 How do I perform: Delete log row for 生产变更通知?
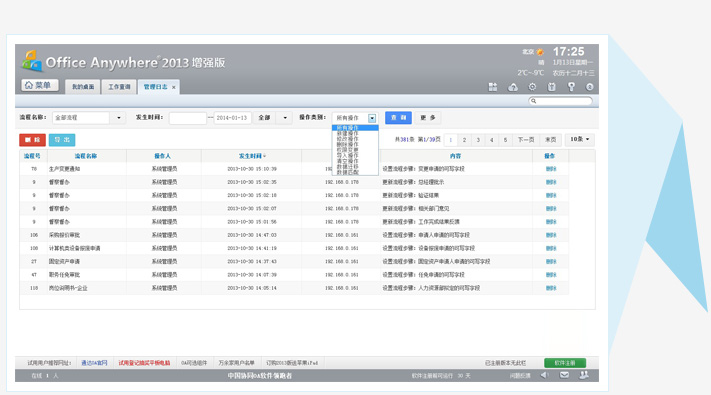[x=550, y=169]
